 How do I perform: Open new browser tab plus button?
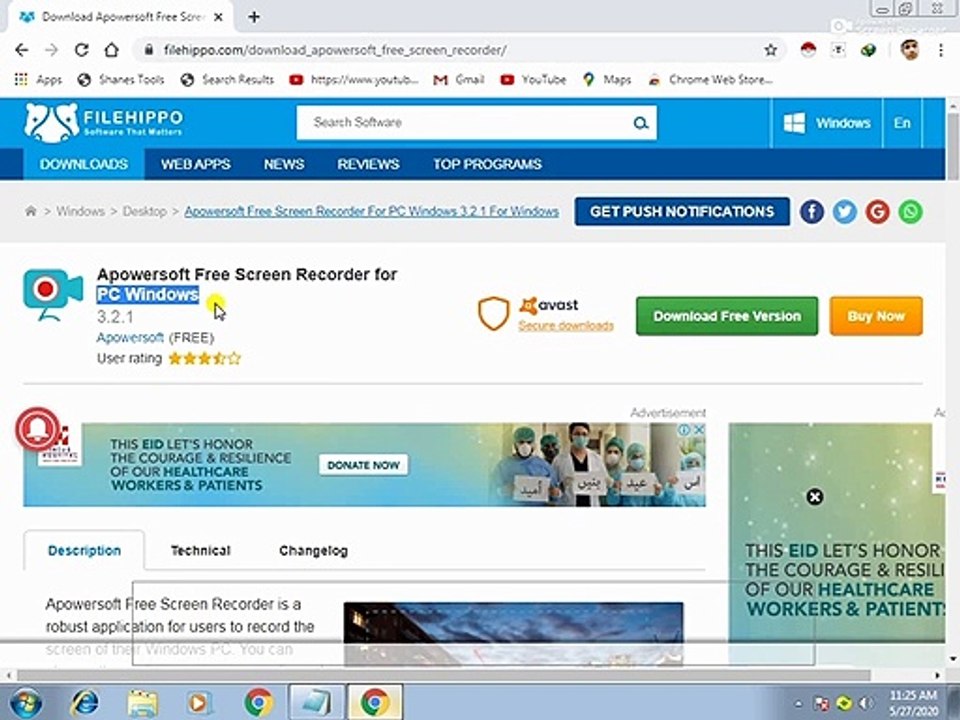(x=254, y=17)
